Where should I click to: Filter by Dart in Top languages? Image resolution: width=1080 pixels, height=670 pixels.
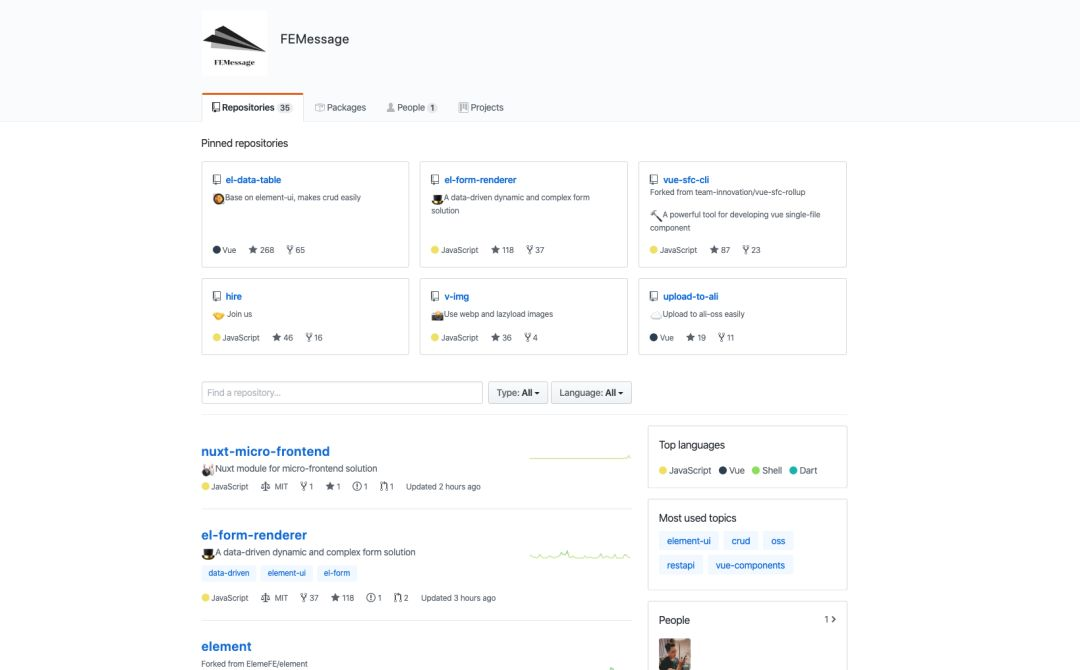(803, 470)
